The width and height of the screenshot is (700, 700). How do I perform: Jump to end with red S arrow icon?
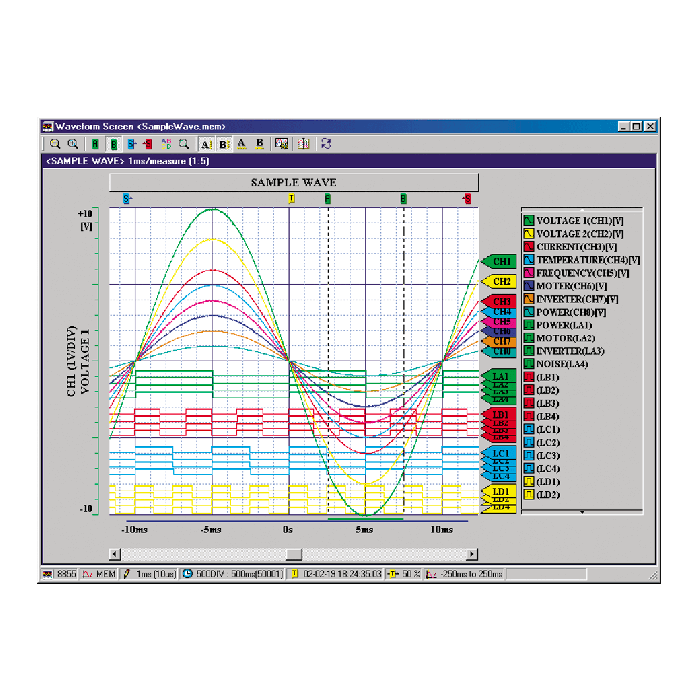[148, 144]
